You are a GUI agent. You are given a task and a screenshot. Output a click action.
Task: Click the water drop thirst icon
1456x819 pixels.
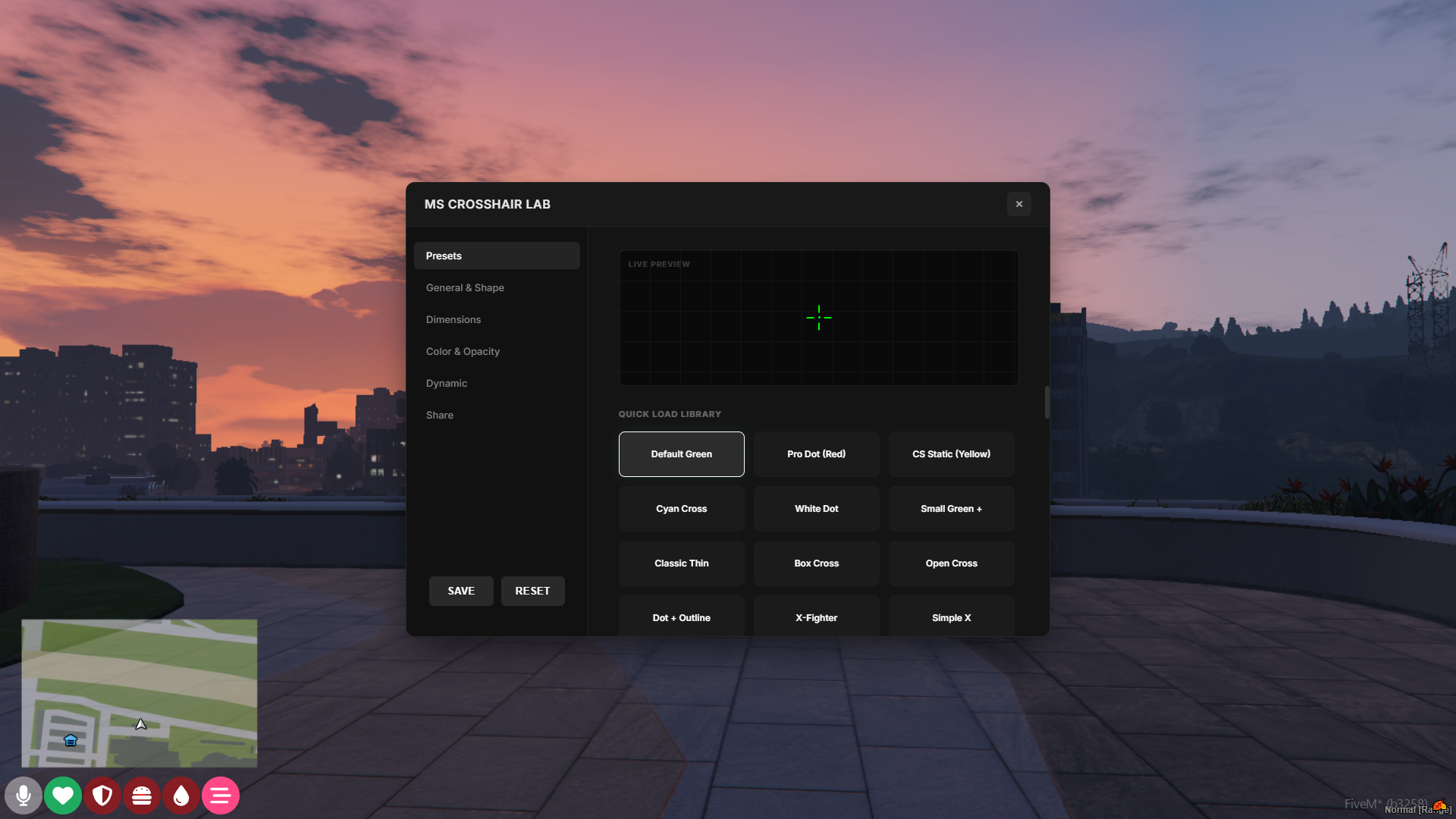click(x=181, y=795)
